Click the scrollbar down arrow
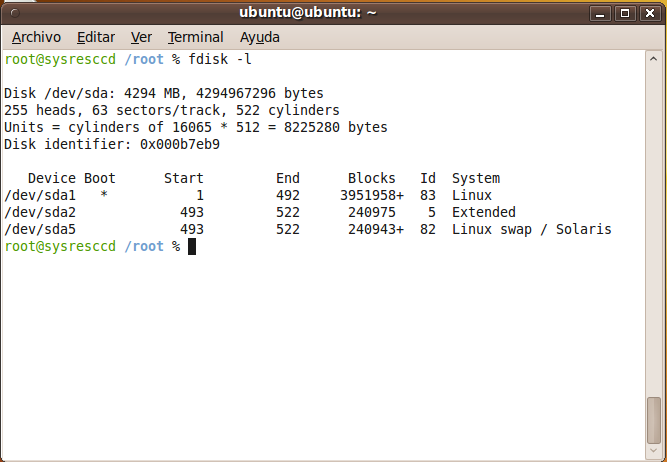The image size is (667, 462). point(653,451)
